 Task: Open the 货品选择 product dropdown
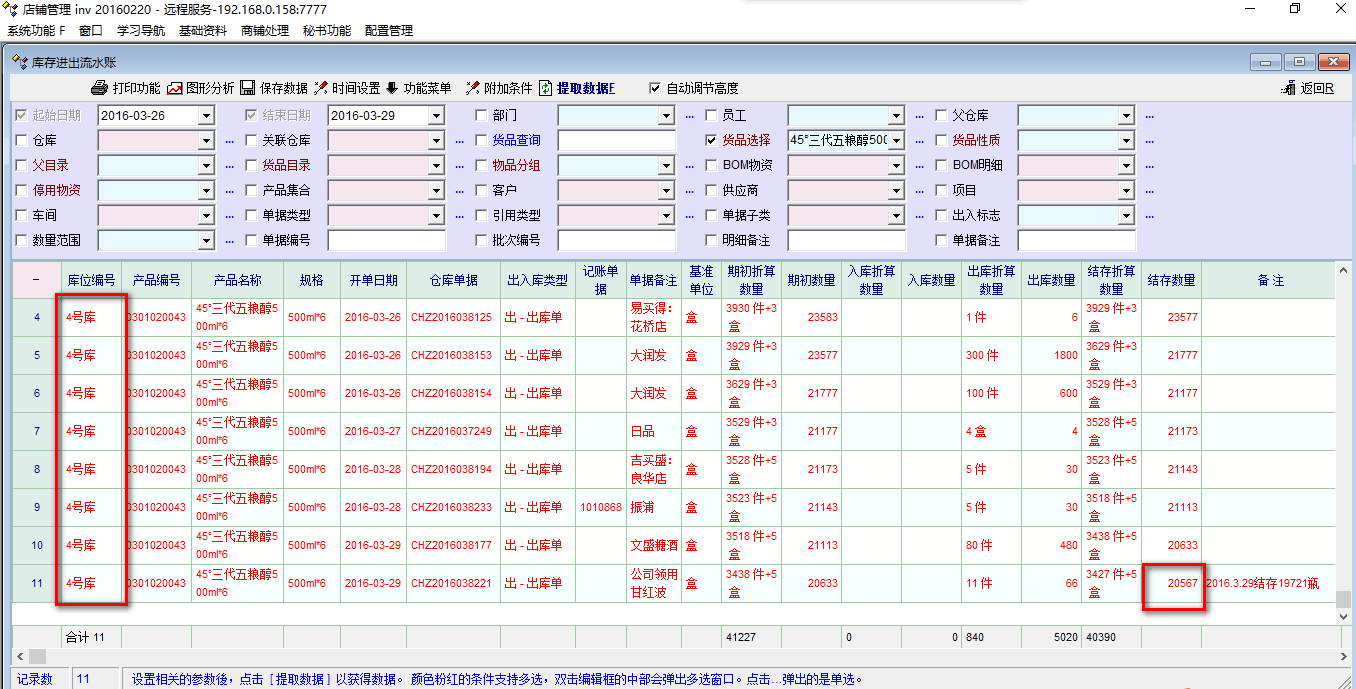click(896, 140)
